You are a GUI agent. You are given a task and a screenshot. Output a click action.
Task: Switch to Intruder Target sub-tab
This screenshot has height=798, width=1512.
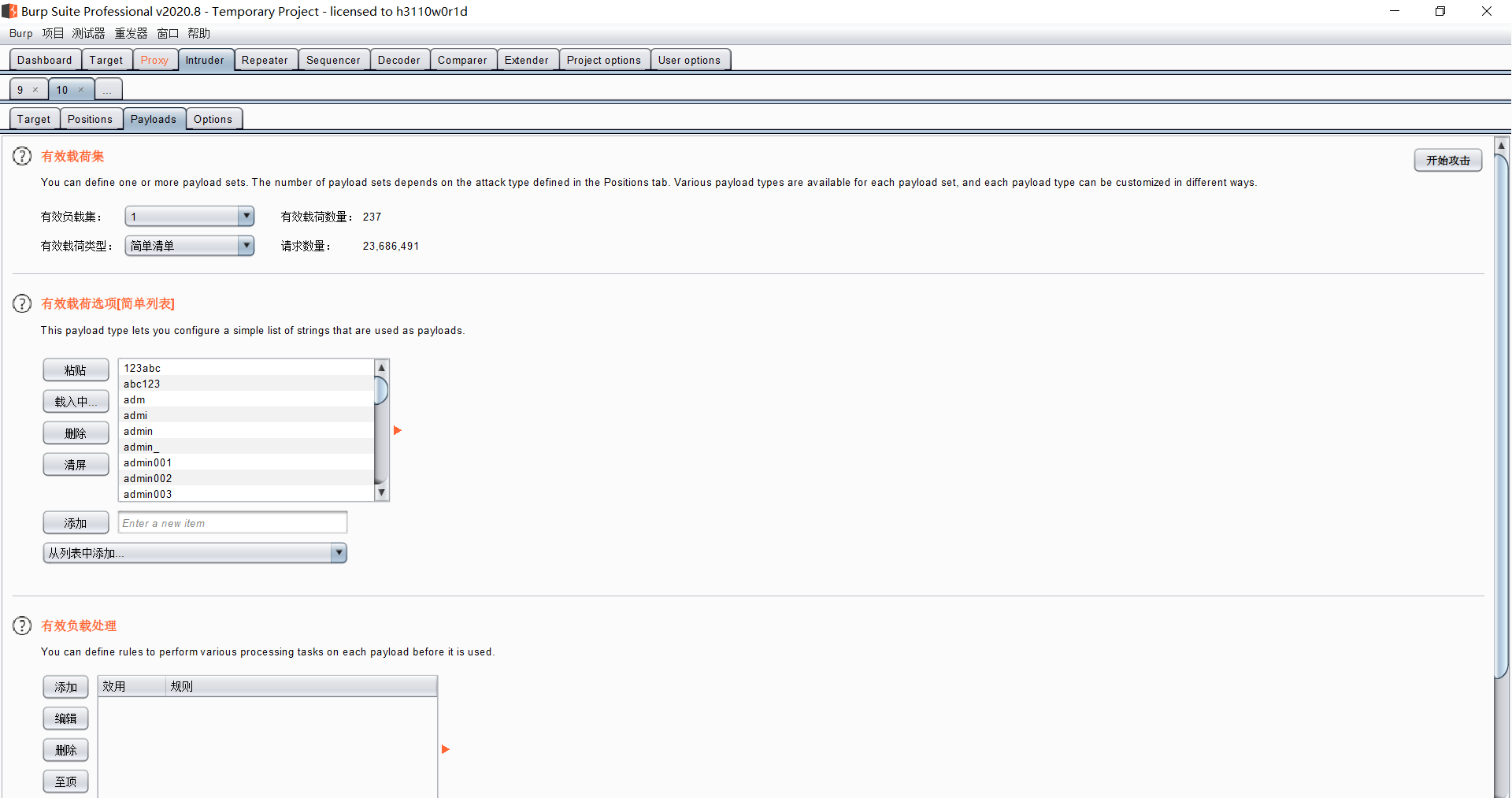(x=34, y=119)
